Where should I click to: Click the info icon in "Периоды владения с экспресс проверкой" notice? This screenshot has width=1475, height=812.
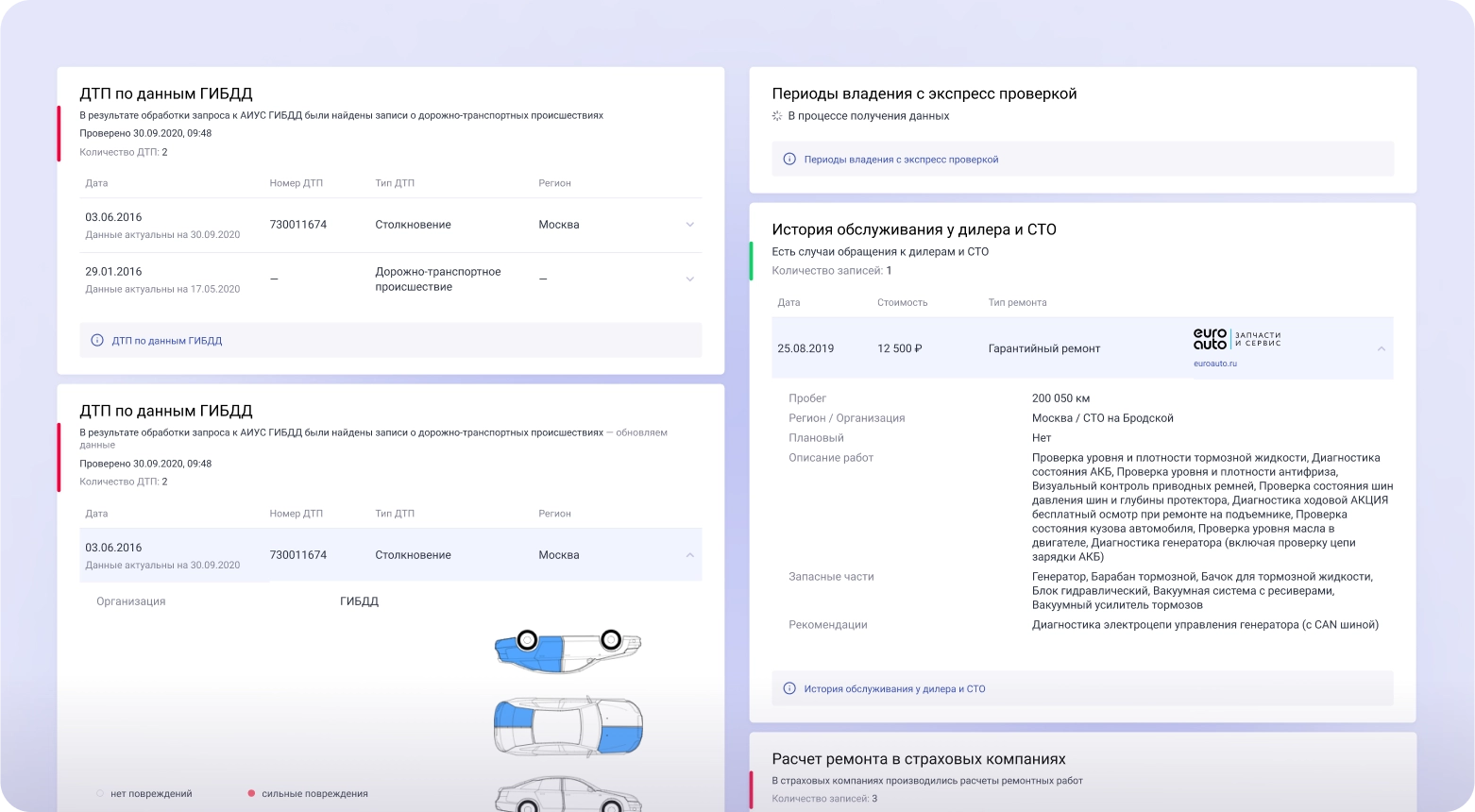pyautogui.click(x=791, y=159)
